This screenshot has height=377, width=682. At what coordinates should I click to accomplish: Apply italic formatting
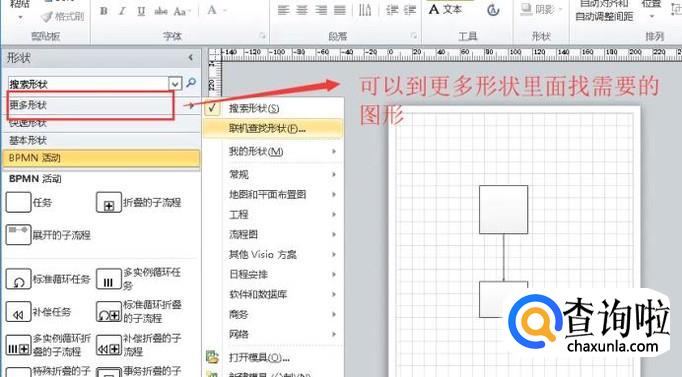pos(122,11)
